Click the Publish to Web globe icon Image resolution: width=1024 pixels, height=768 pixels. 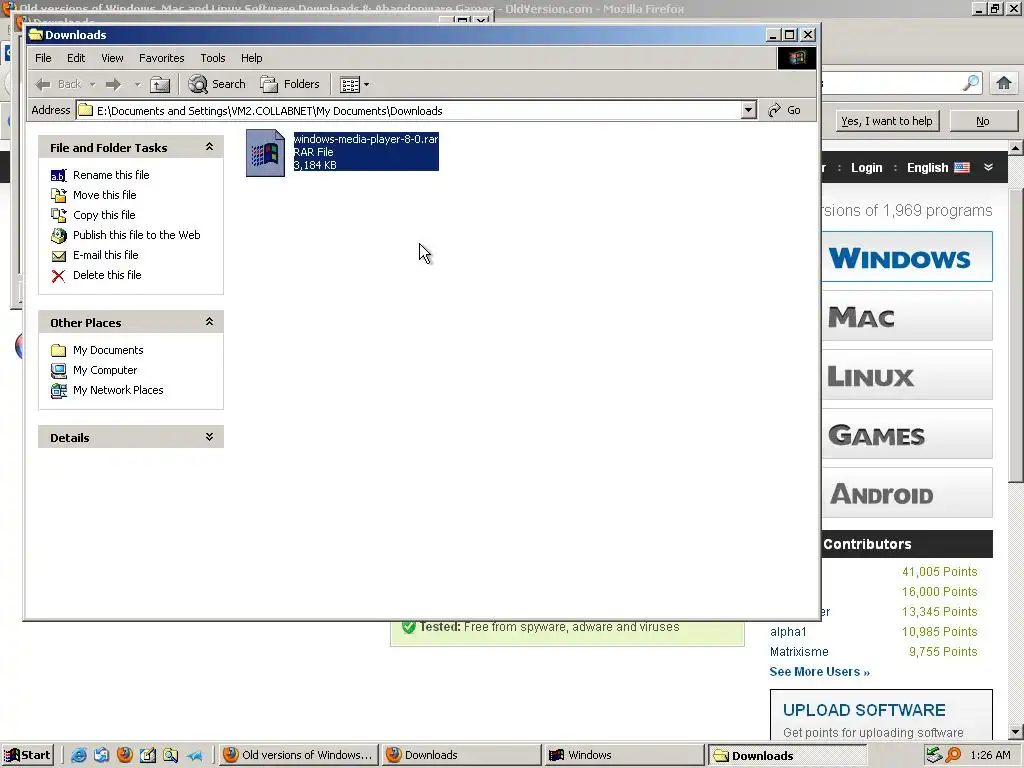[59, 235]
